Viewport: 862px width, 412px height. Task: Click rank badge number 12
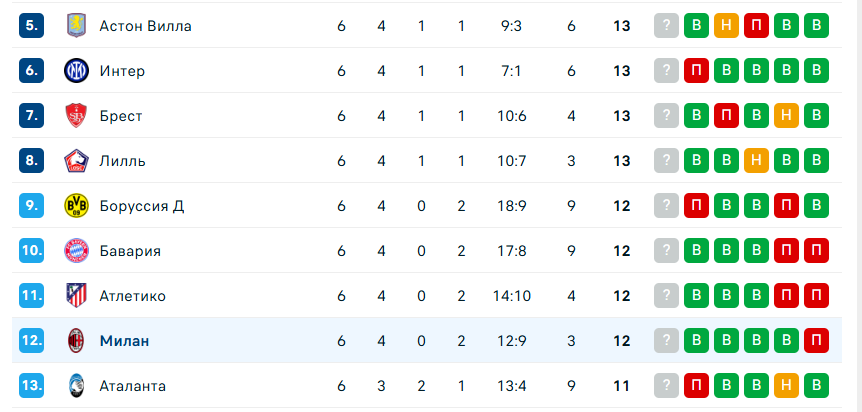(x=32, y=341)
